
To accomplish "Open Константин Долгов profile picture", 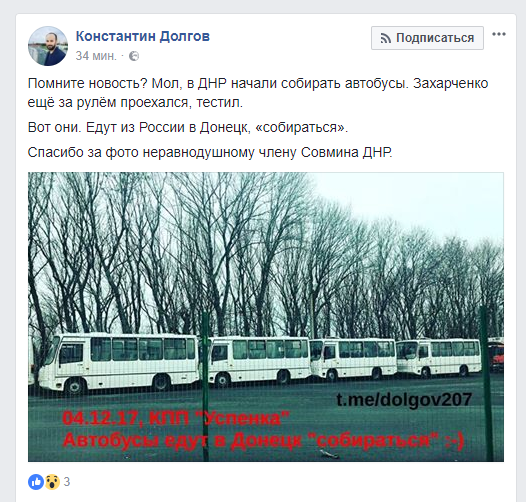I will click(48, 46).
